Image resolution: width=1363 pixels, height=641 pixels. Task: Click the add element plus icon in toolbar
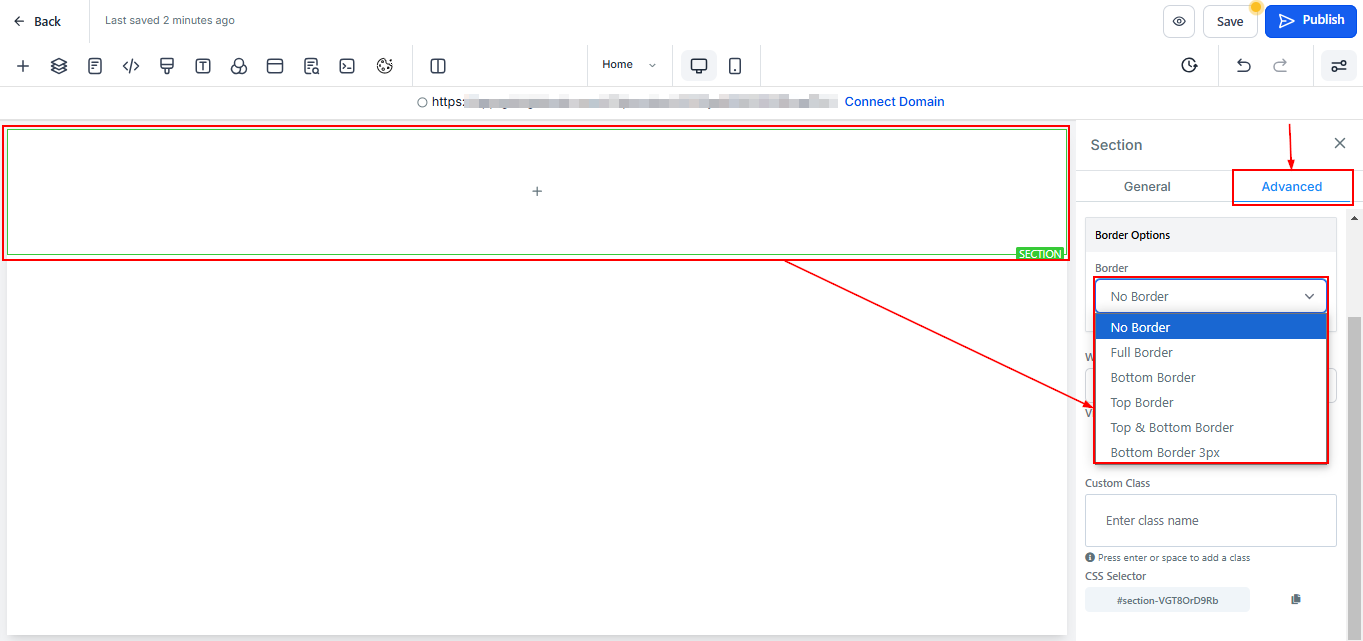click(23, 66)
